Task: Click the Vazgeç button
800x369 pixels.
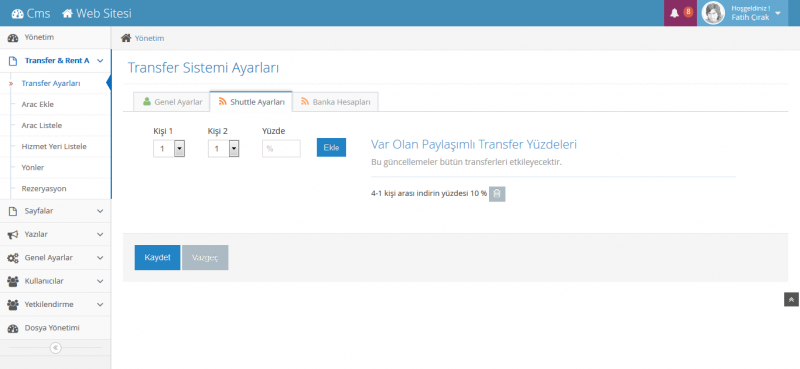Action: tap(205, 257)
